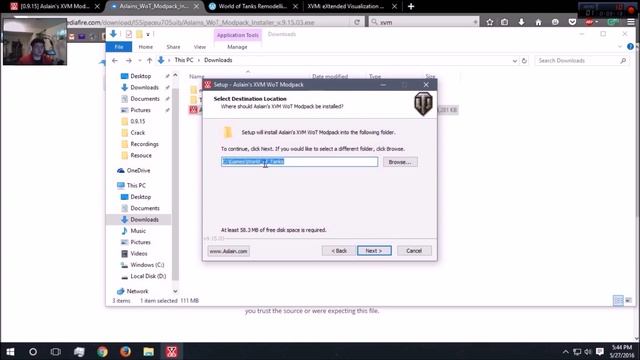Open Videos under This PC
This screenshot has width=640, height=360.
pyautogui.click(x=139, y=253)
